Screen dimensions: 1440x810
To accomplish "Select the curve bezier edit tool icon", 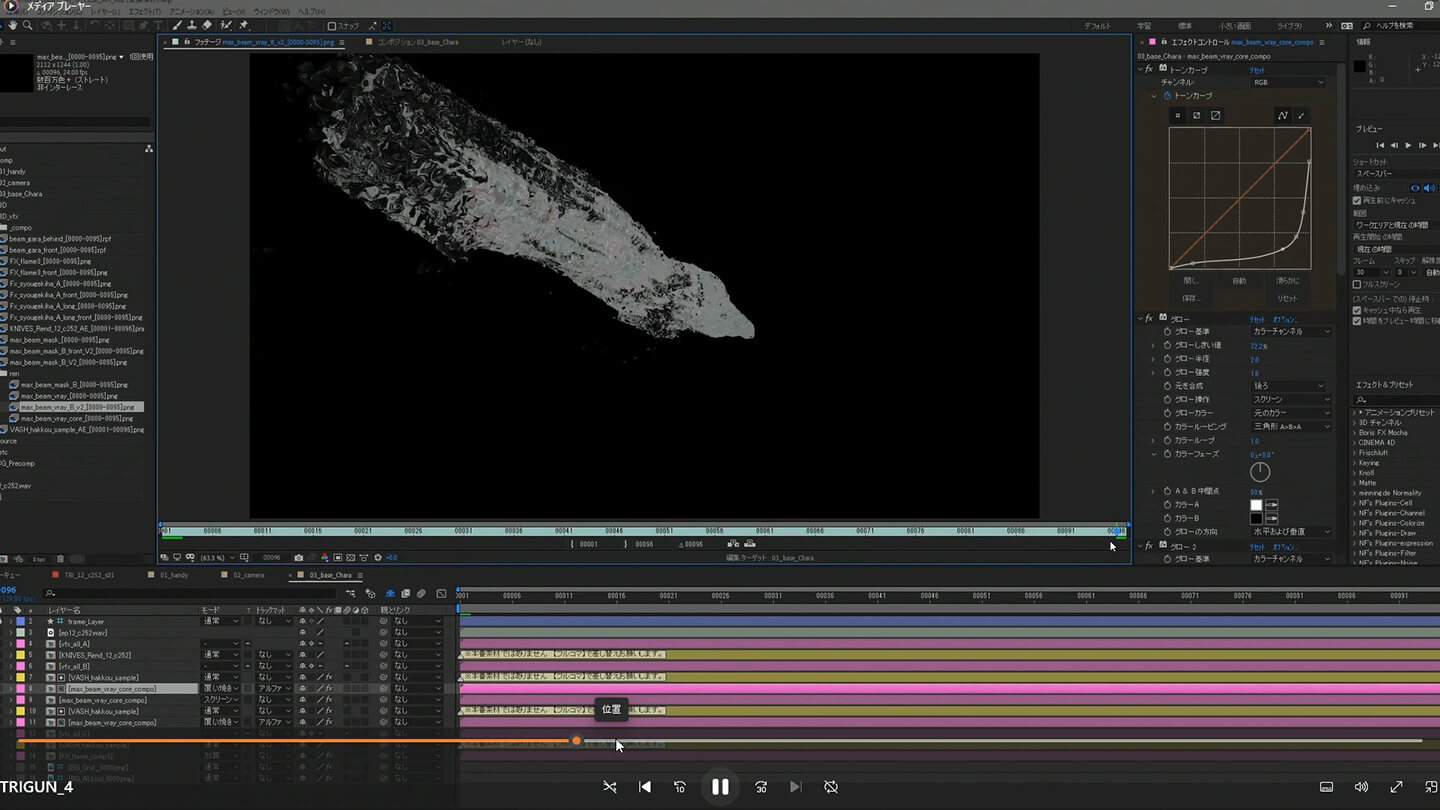I will (x=1283, y=116).
